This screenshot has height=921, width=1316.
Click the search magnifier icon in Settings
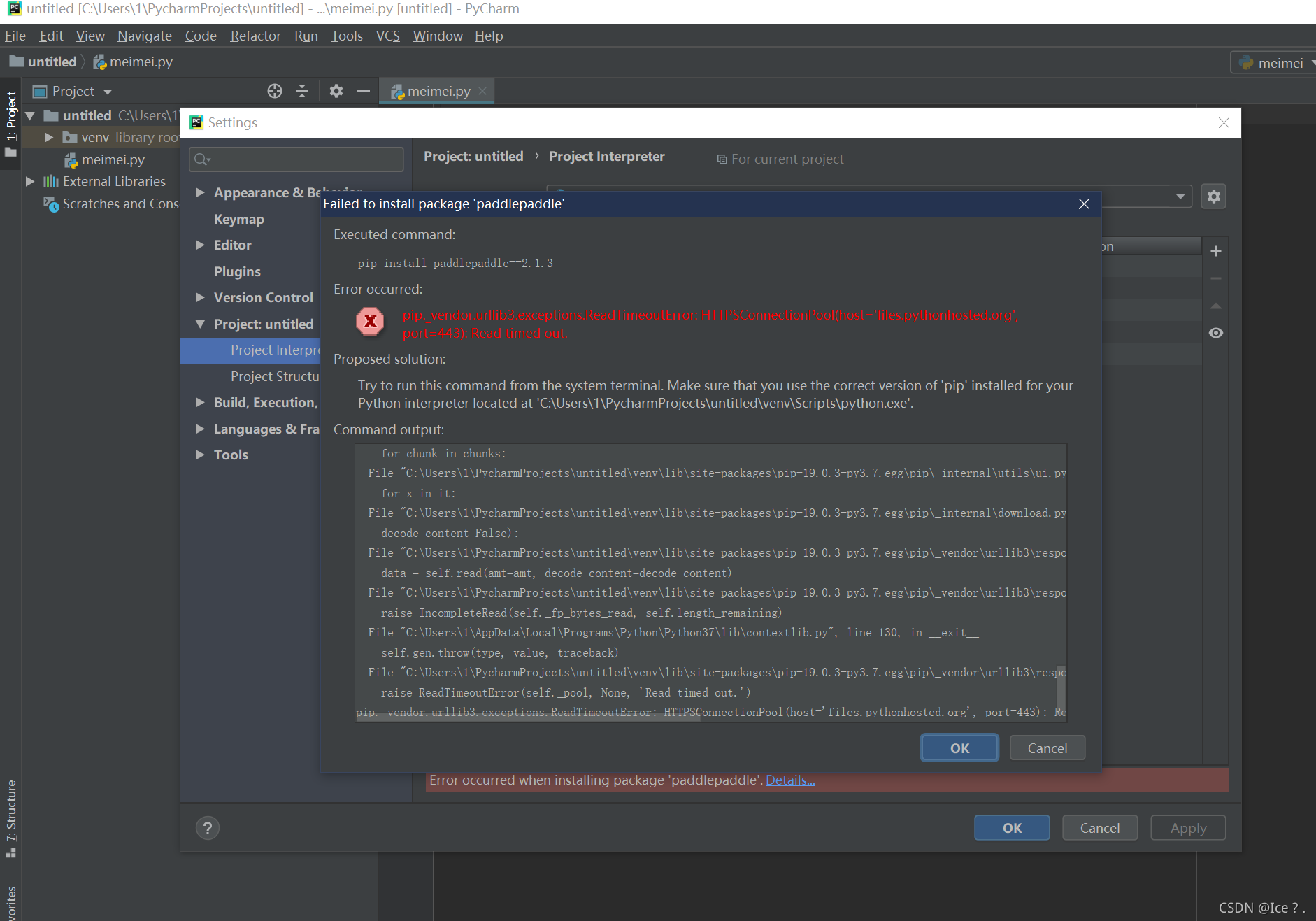click(202, 159)
